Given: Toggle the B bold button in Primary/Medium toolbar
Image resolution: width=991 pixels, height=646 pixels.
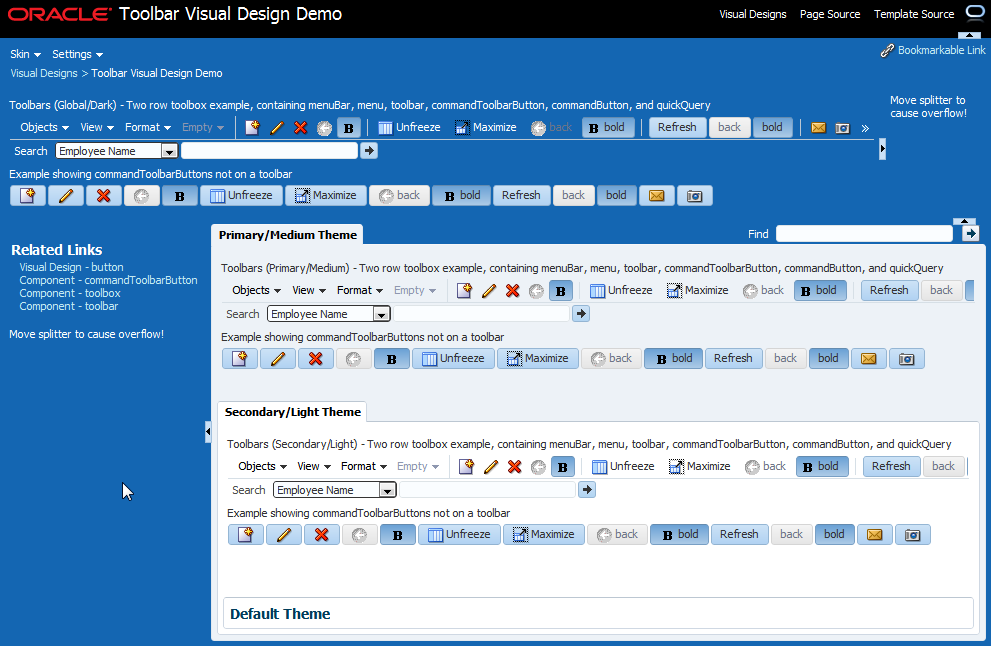Looking at the screenshot, I should tap(820, 291).
